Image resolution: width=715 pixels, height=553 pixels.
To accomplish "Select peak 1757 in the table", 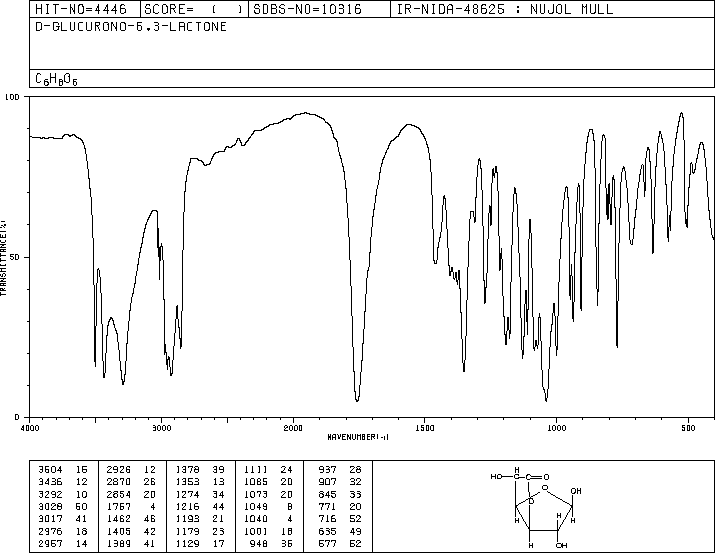I will click(x=119, y=506).
